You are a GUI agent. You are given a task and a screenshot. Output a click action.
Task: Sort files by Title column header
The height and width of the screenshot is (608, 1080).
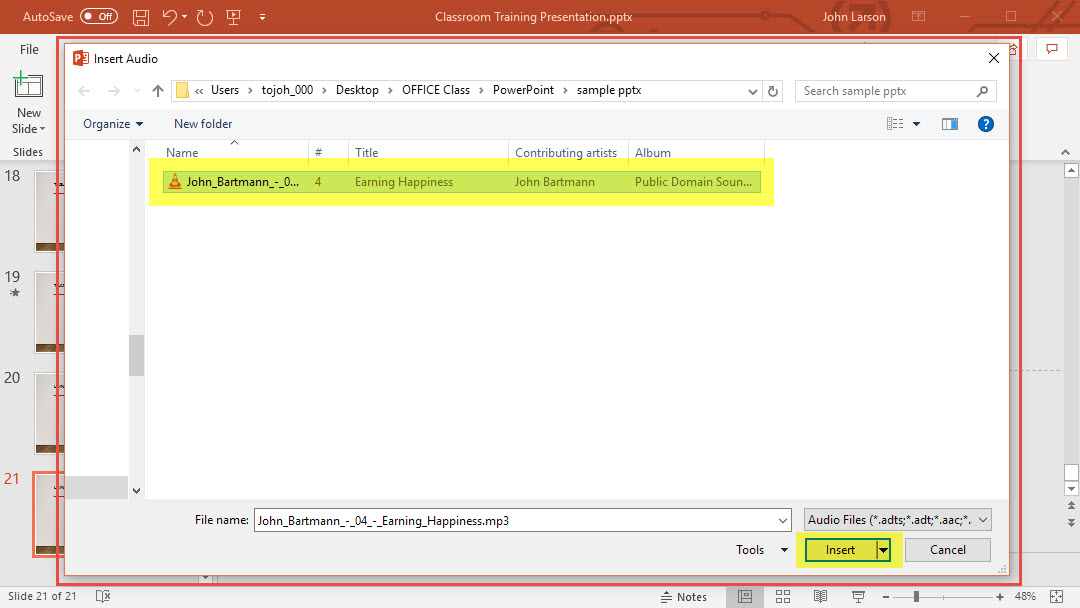pyautogui.click(x=367, y=153)
